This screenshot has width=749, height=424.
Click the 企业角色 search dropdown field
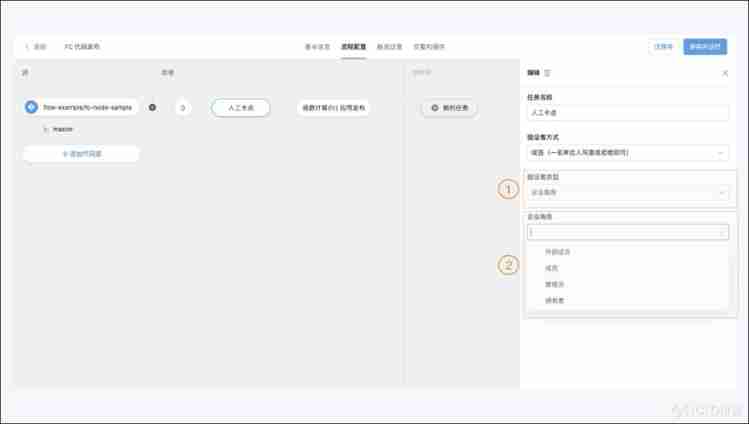click(x=628, y=232)
